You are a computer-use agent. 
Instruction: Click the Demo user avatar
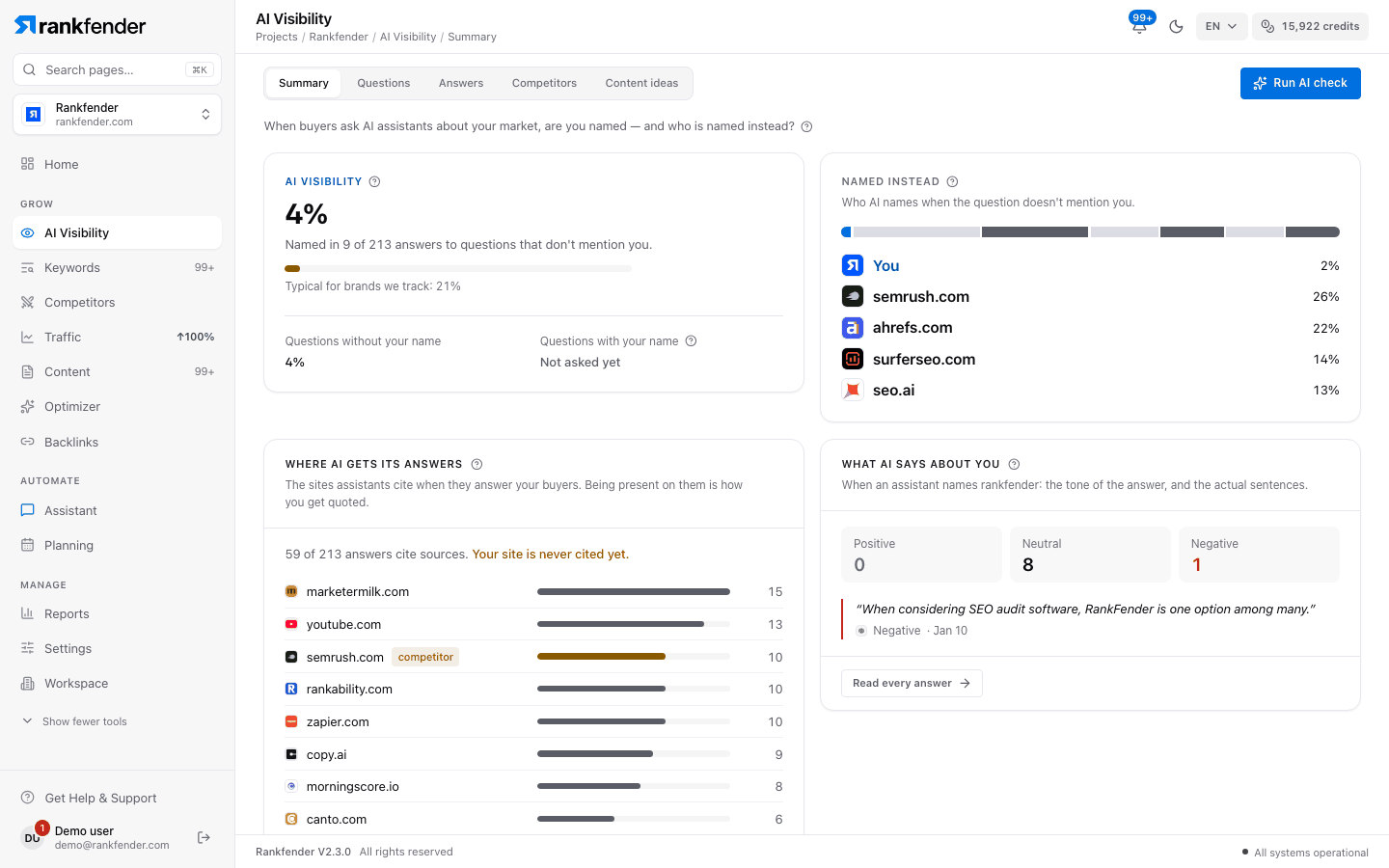pyautogui.click(x=33, y=837)
